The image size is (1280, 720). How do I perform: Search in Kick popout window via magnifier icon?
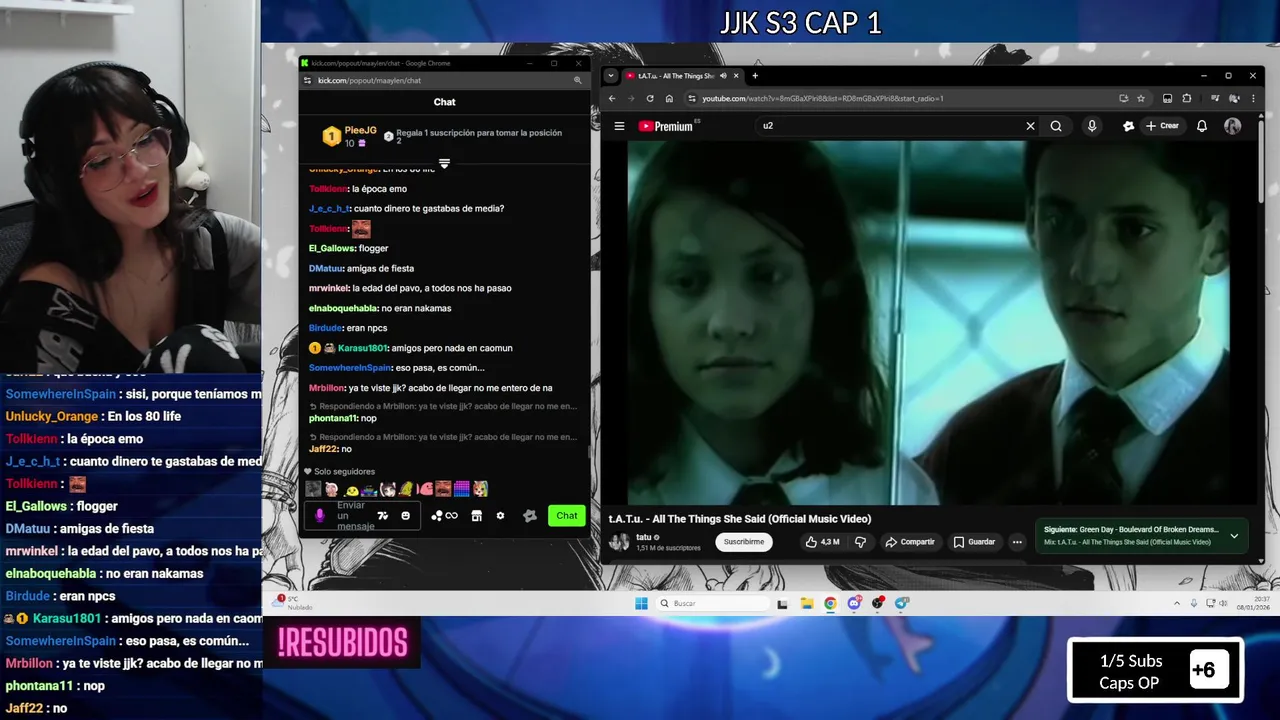point(577,80)
